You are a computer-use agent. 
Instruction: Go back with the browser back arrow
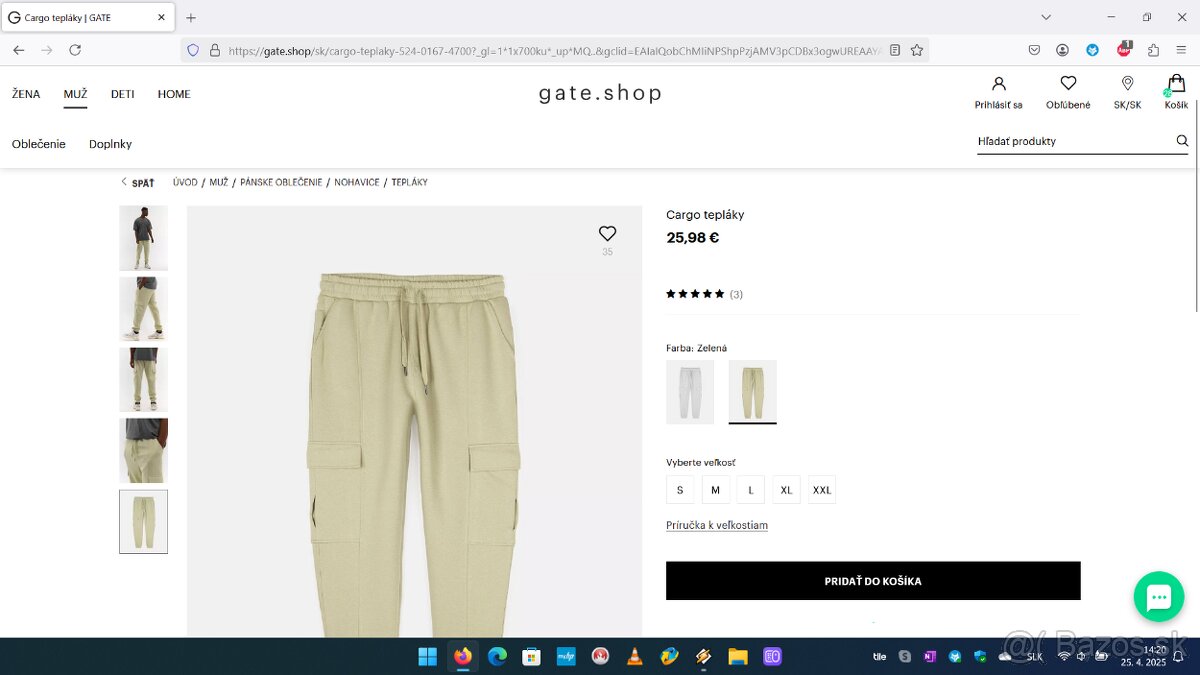19,50
